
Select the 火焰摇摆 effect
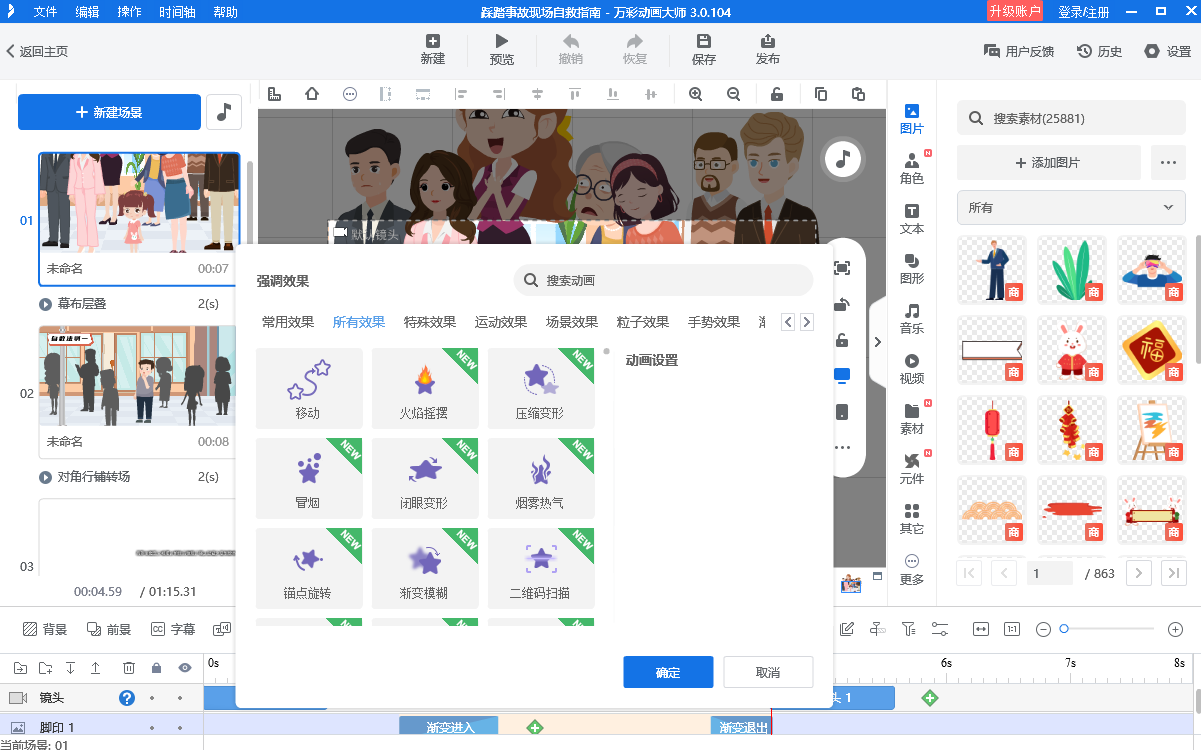[x=425, y=388]
